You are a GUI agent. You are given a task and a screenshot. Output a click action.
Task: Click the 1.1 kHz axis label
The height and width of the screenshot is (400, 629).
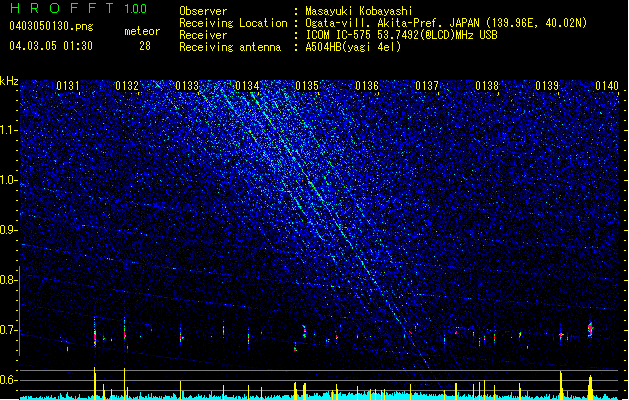[x=9, y=130]
